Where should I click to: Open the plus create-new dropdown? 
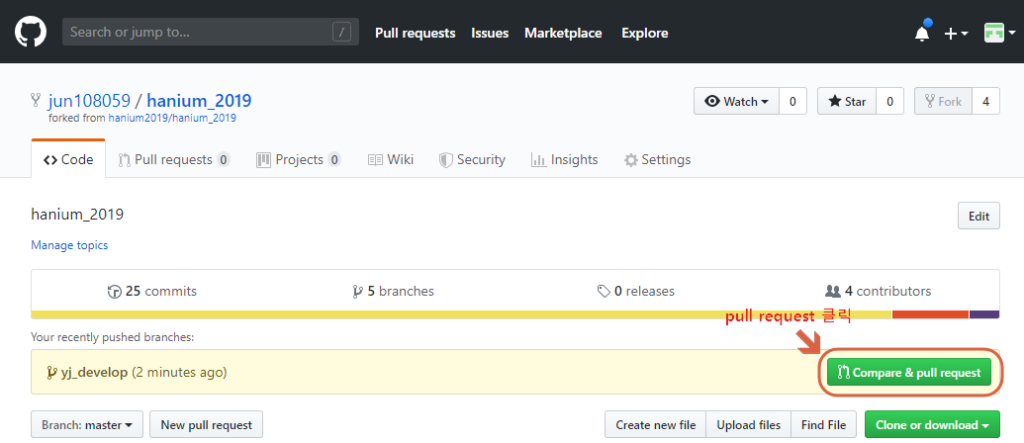pos(956,33)
